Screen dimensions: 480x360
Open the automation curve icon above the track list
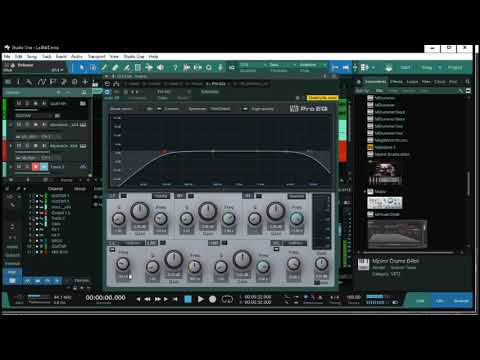[41, 82]
